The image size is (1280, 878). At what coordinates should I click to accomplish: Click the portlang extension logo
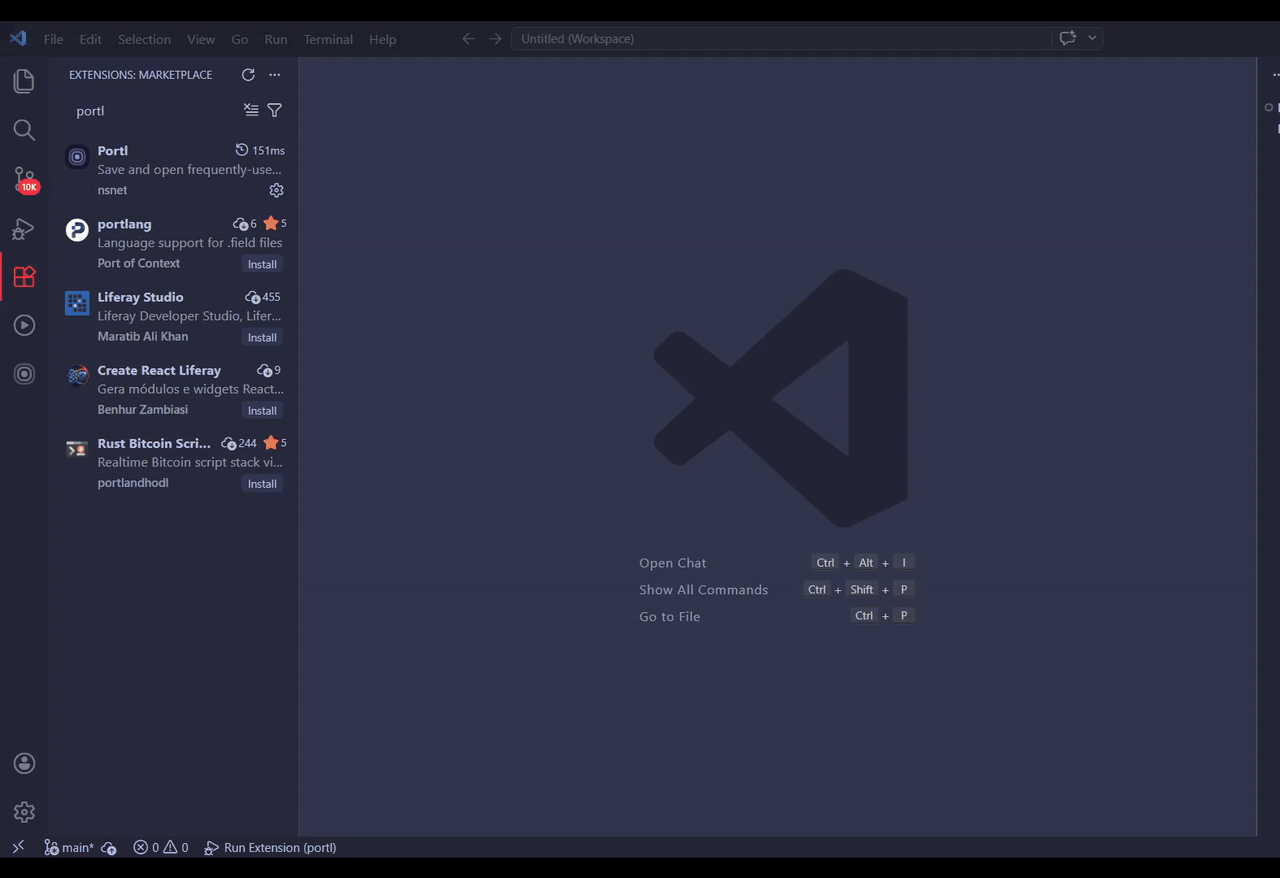click(77, 230)
